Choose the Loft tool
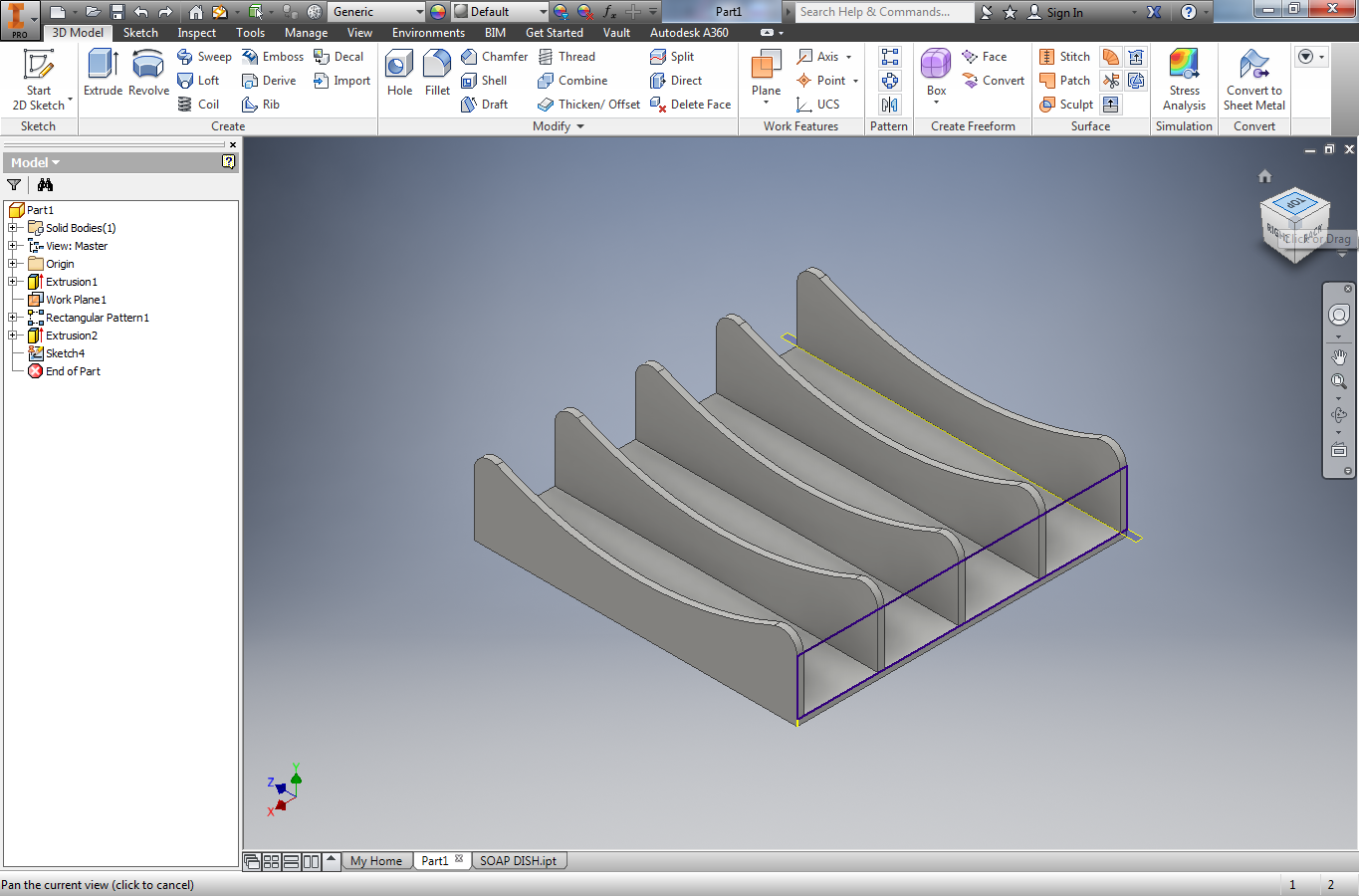 198,81
